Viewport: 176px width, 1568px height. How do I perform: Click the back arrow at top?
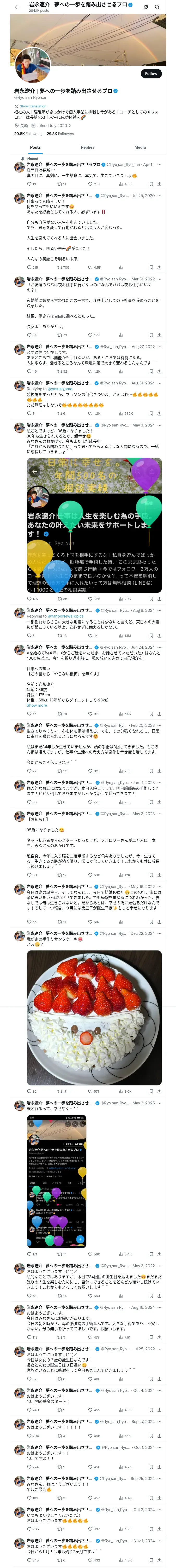(16, 7)
